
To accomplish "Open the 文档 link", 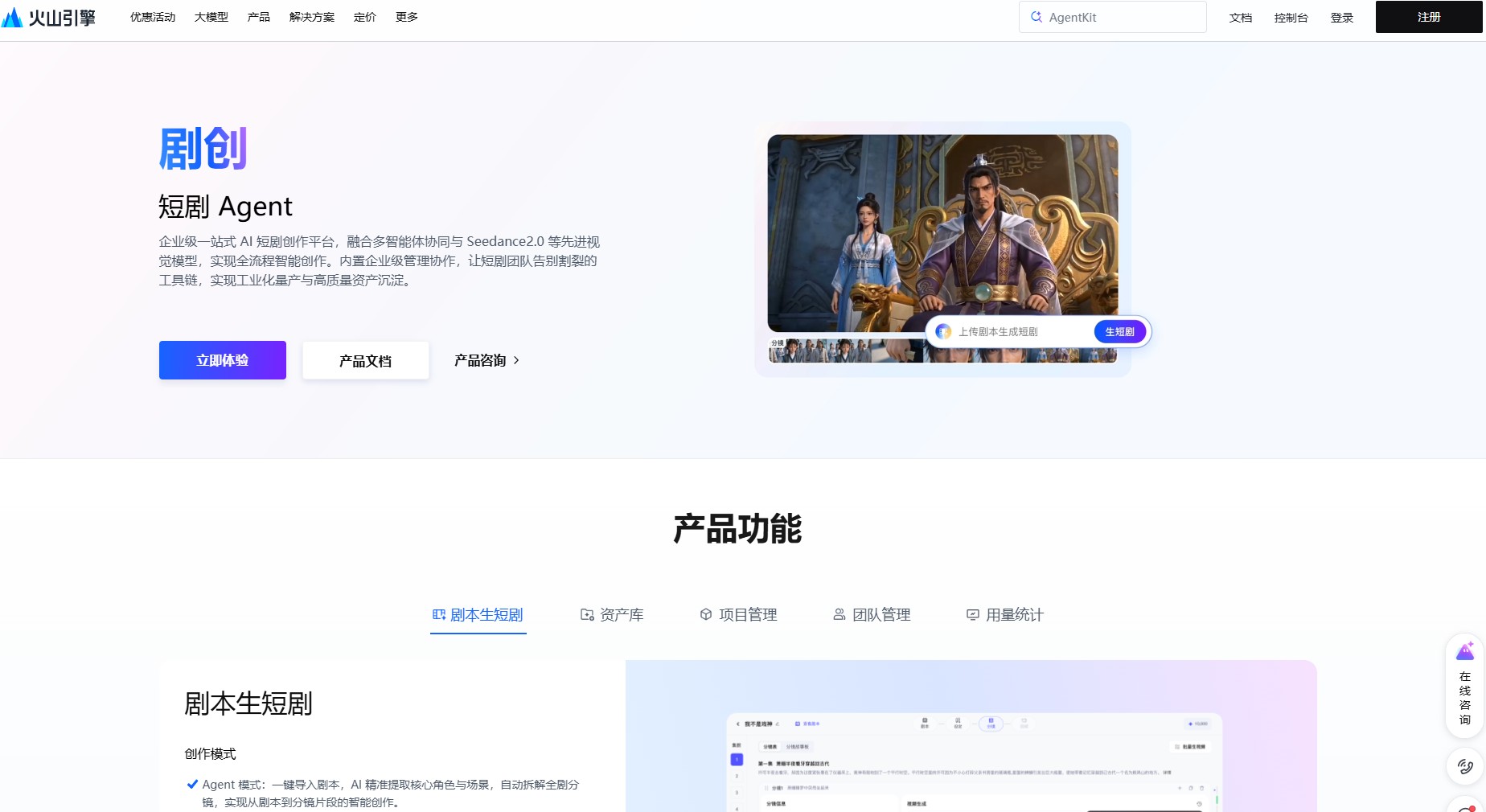I will point(1241,18).
